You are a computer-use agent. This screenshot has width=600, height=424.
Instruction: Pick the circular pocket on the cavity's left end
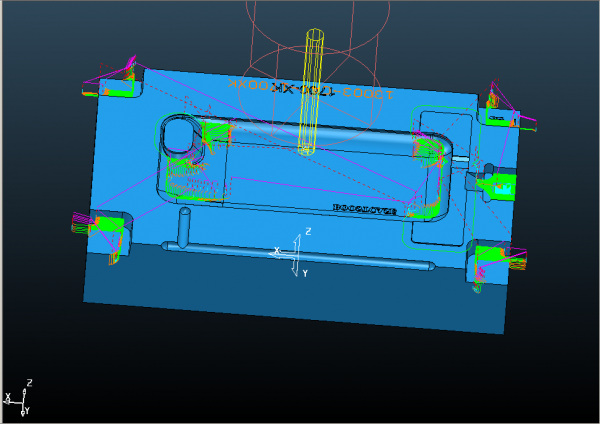(x=180, y=136)
